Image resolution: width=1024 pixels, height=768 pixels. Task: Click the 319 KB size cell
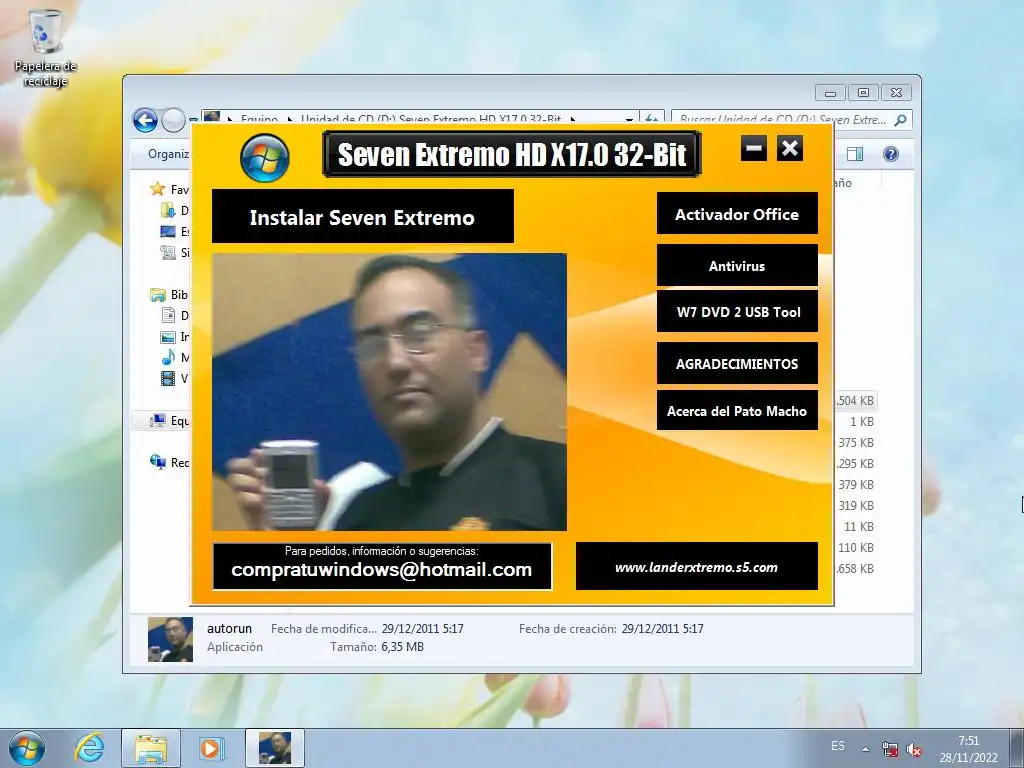[856, 505]
